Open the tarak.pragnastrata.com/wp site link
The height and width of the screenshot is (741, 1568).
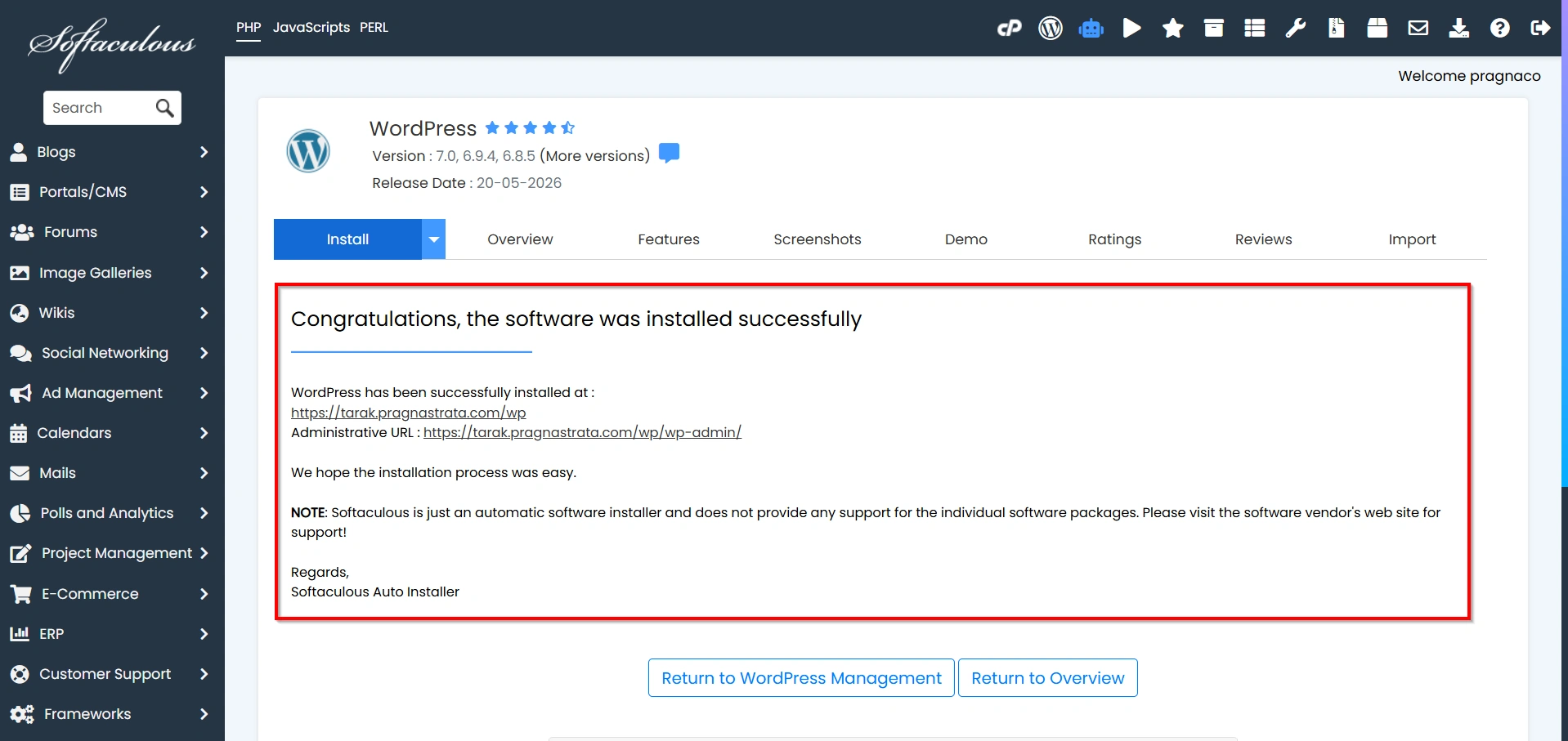pyautogui.click(x=408, y=413)
